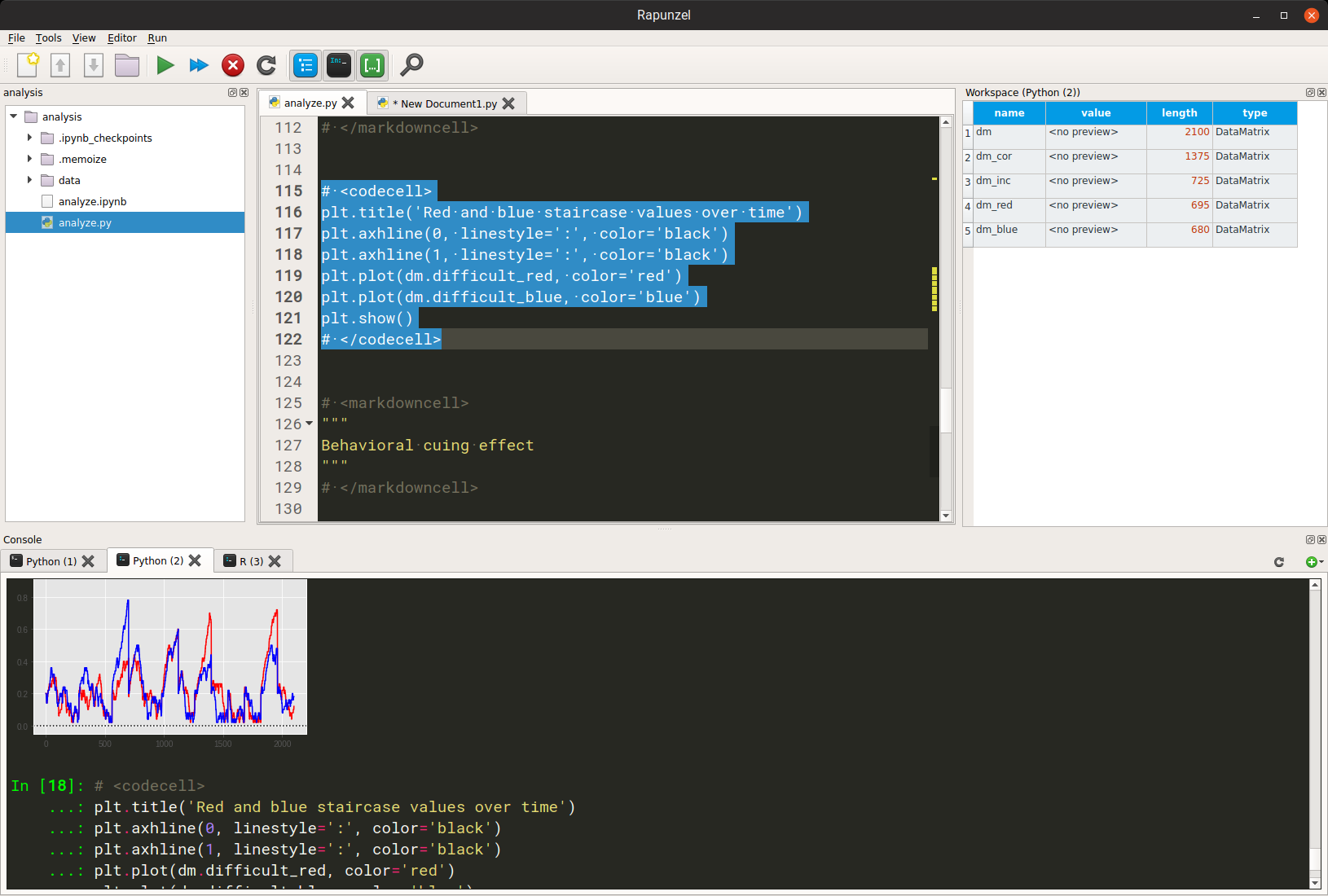Float the Console panel
Screen dimensions: 1328x896
tap(1310, 540)
